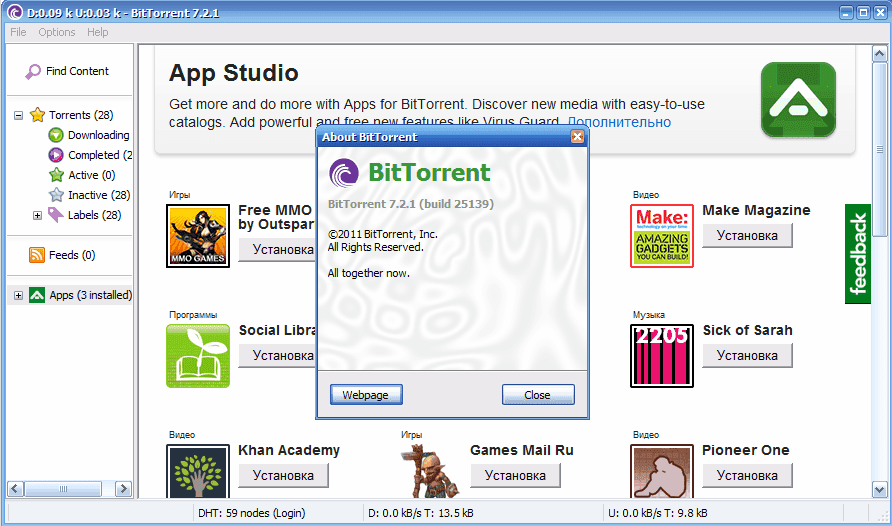Select Downloading in the sidebar
Screen dimensions: 892x526
pyautogui.click(x=98, y=135)
